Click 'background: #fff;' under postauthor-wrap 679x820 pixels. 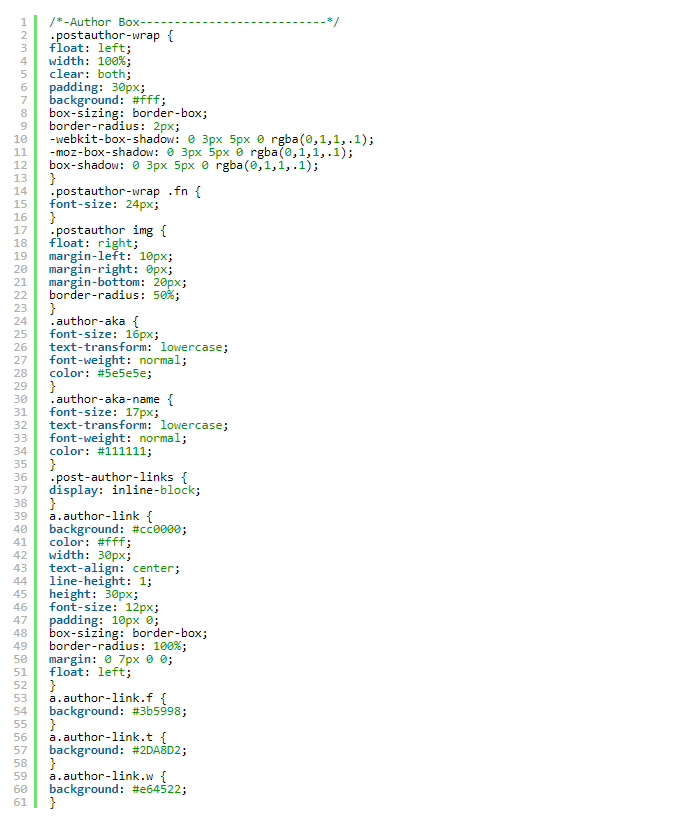click(107, 100)
